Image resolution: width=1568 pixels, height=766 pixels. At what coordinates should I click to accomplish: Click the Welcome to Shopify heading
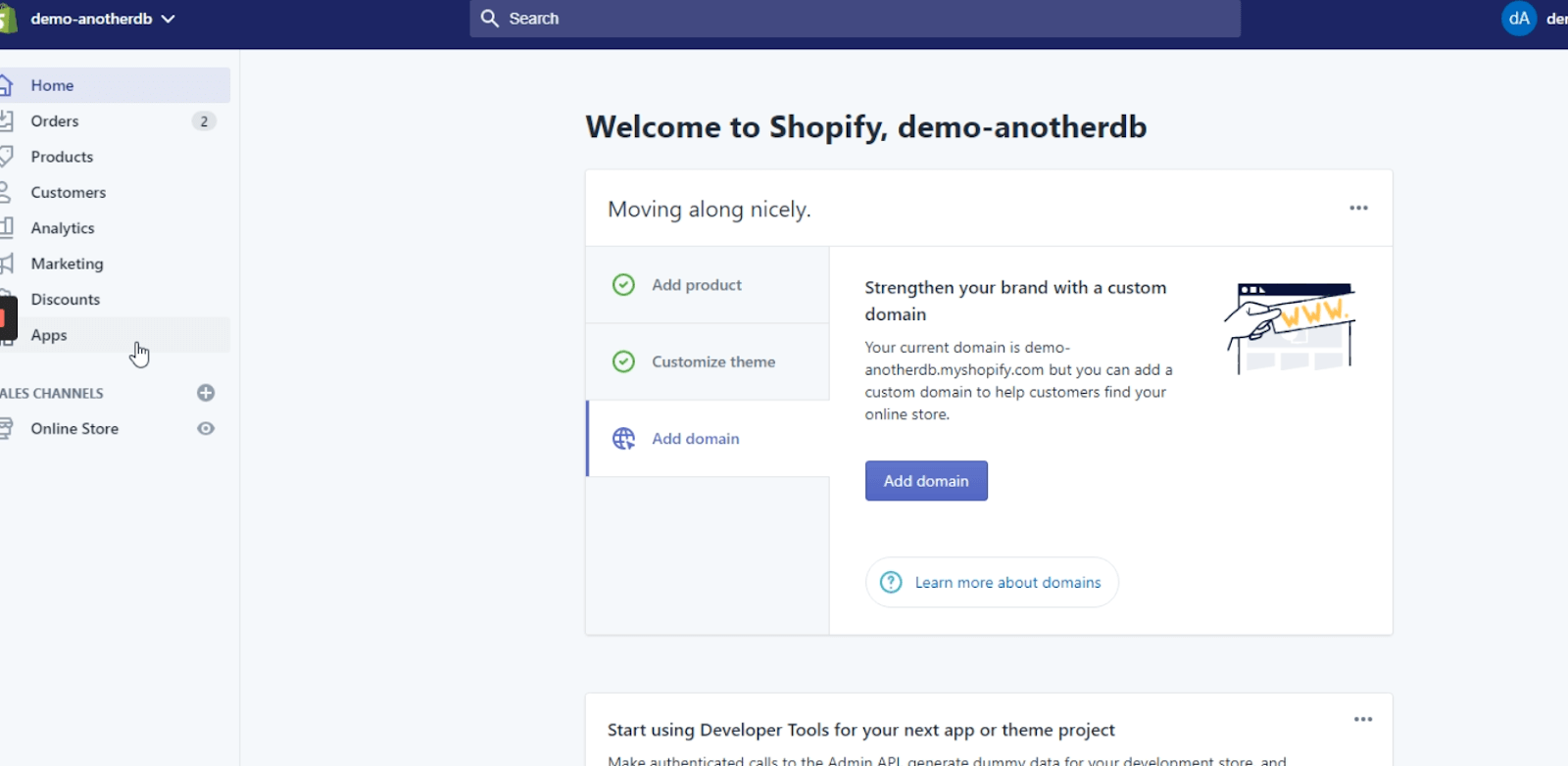click(x=866, y=127)
